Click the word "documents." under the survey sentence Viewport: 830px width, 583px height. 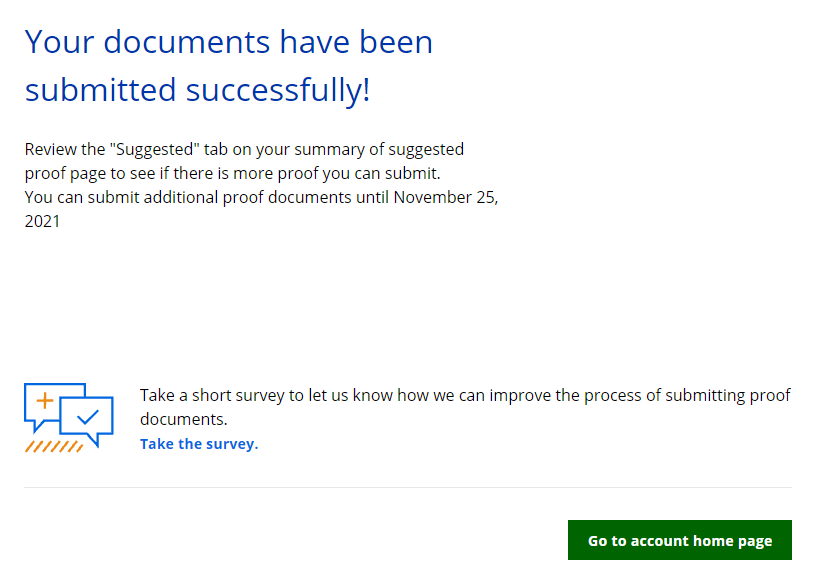coord(184,419)
